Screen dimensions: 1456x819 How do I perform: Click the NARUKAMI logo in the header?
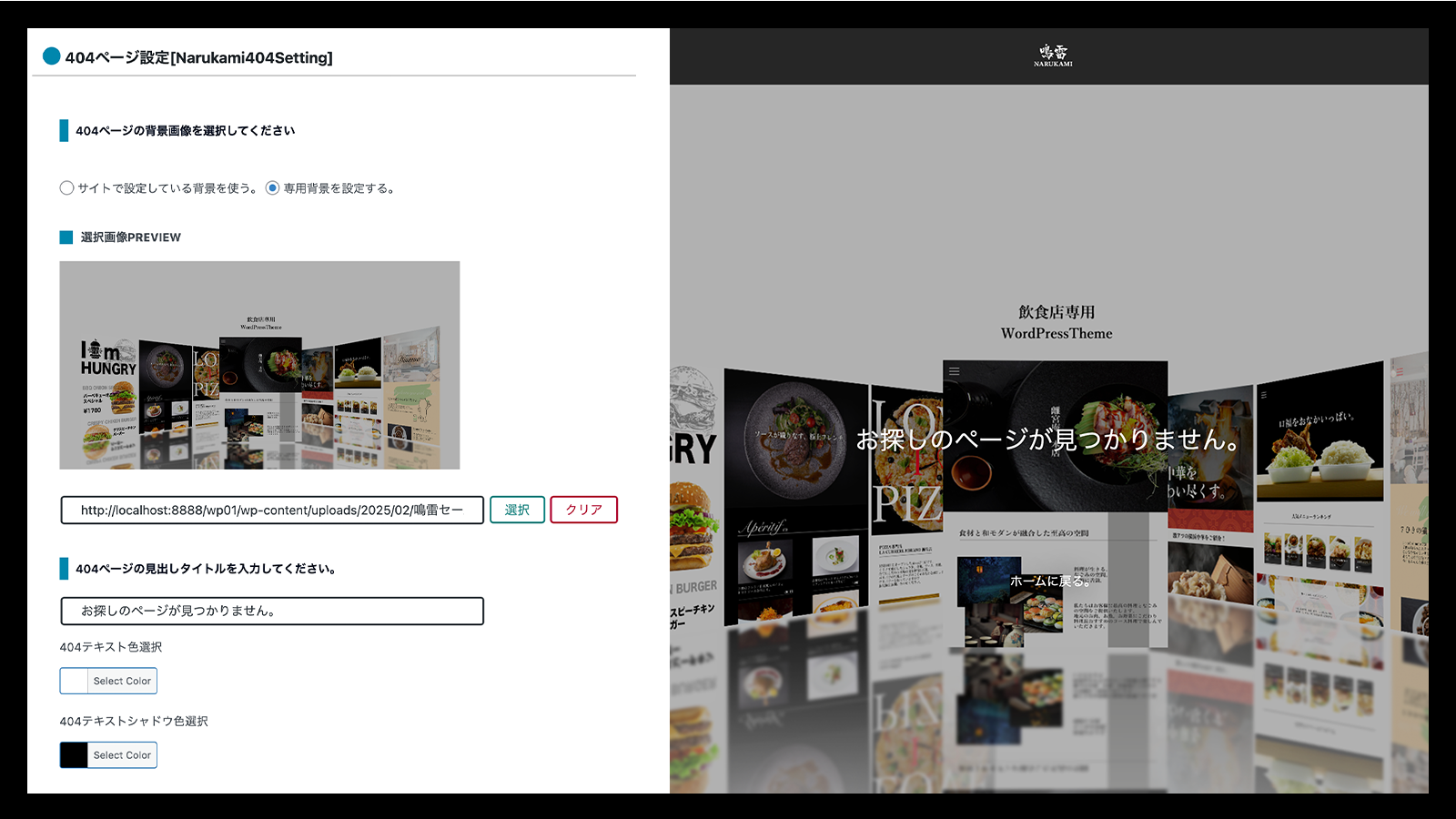pos(1053,56)
